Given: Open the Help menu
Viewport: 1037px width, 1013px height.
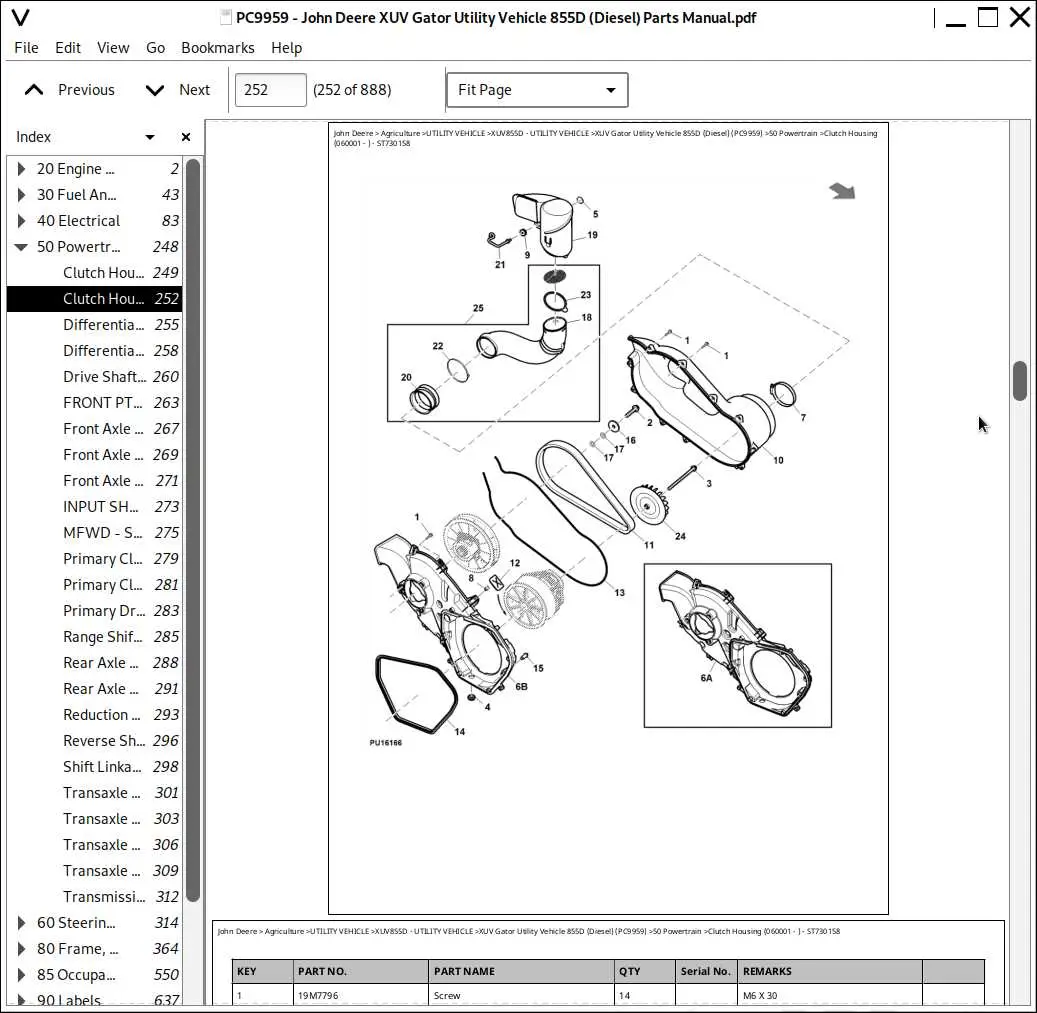Looking at the screenshot, I should (286, 48).
